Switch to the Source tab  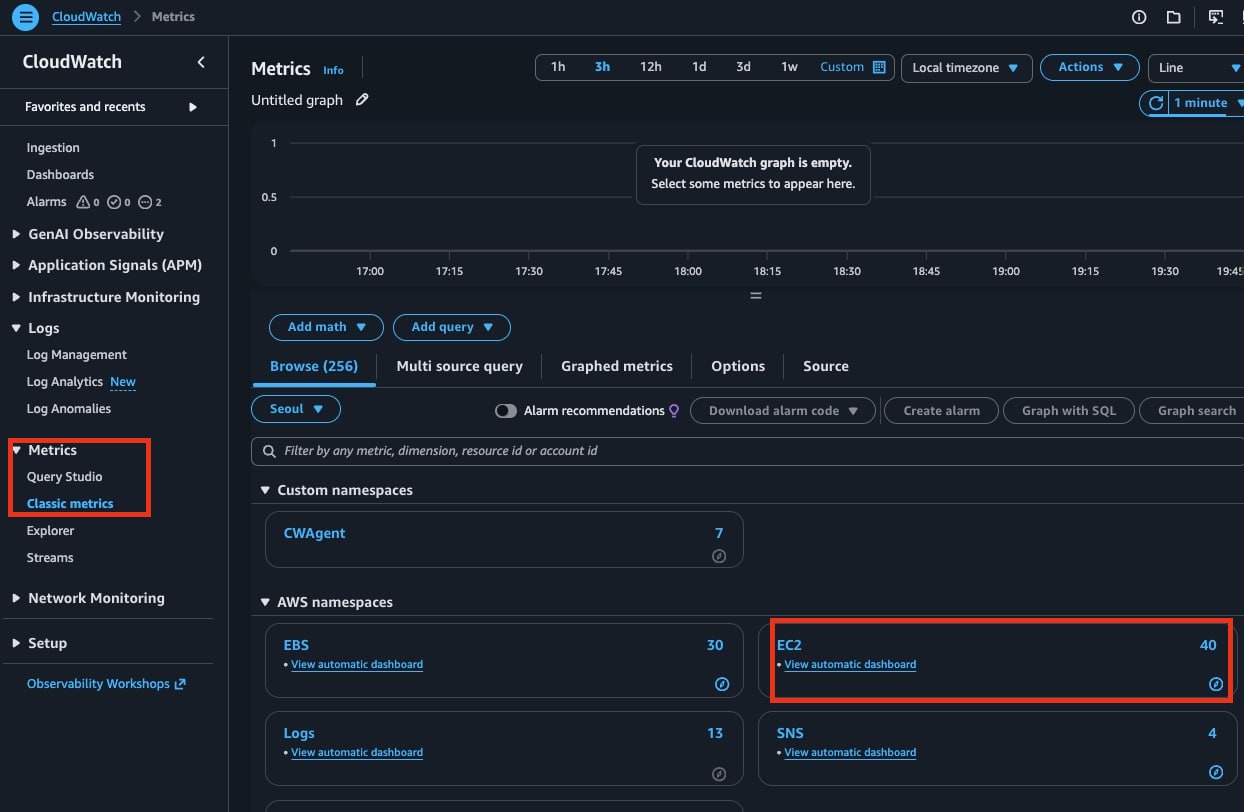click(x=826, y=366)
